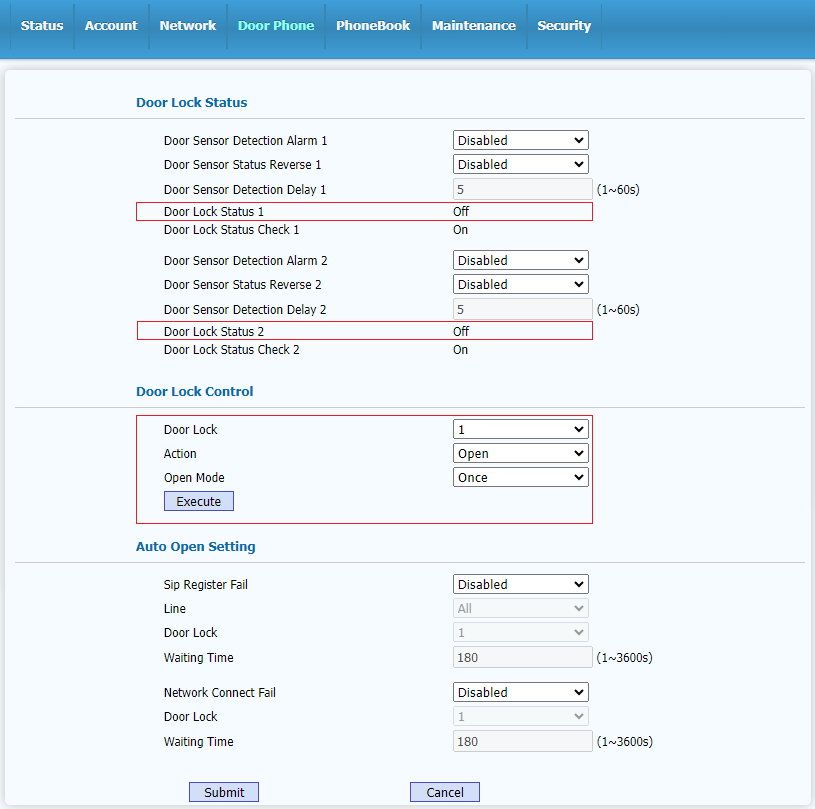Expand the Network Connect Fail dropdown
815x809 pixels.
click(x=520, y=693)
